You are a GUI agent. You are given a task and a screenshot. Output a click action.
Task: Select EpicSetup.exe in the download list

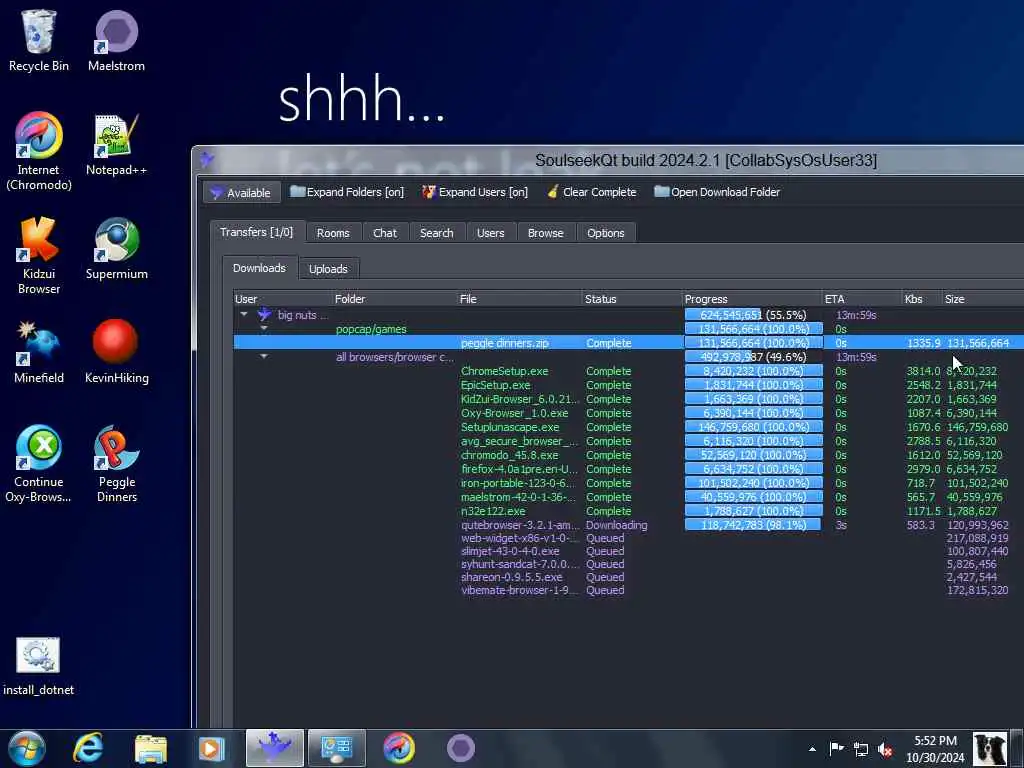(x=495, y=385)
